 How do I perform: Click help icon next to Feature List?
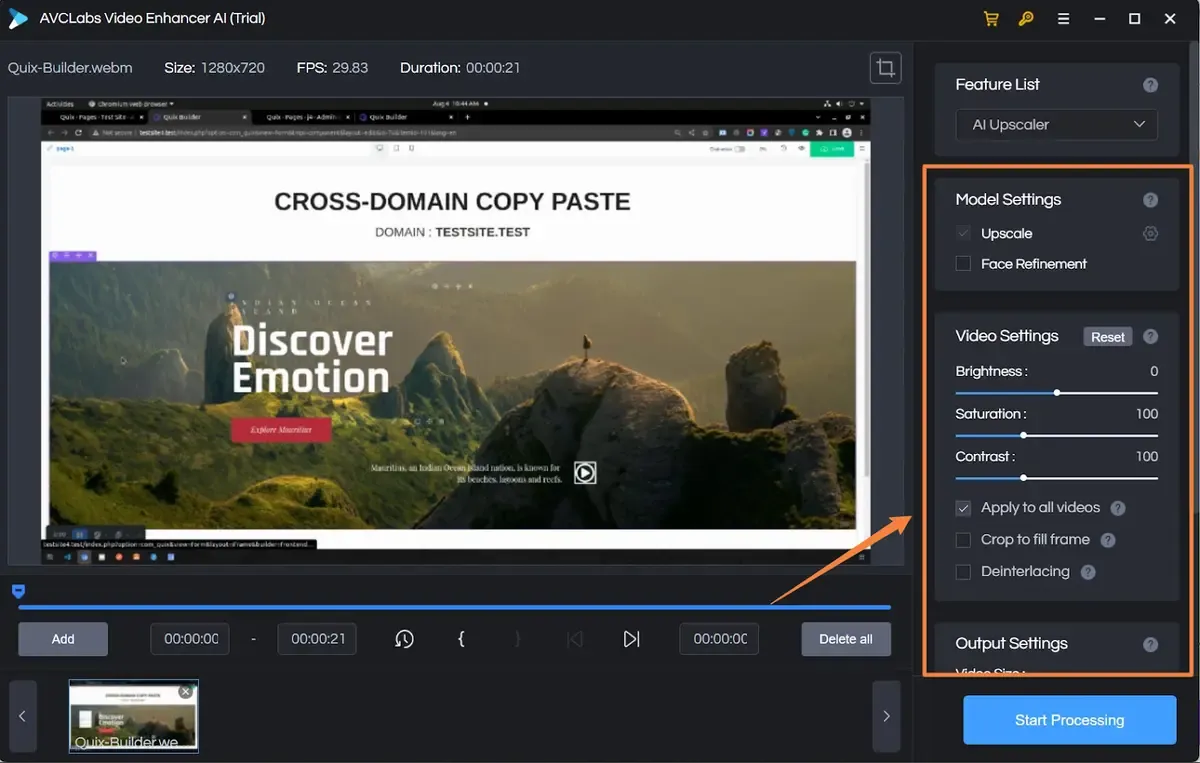pos(1150,85)
